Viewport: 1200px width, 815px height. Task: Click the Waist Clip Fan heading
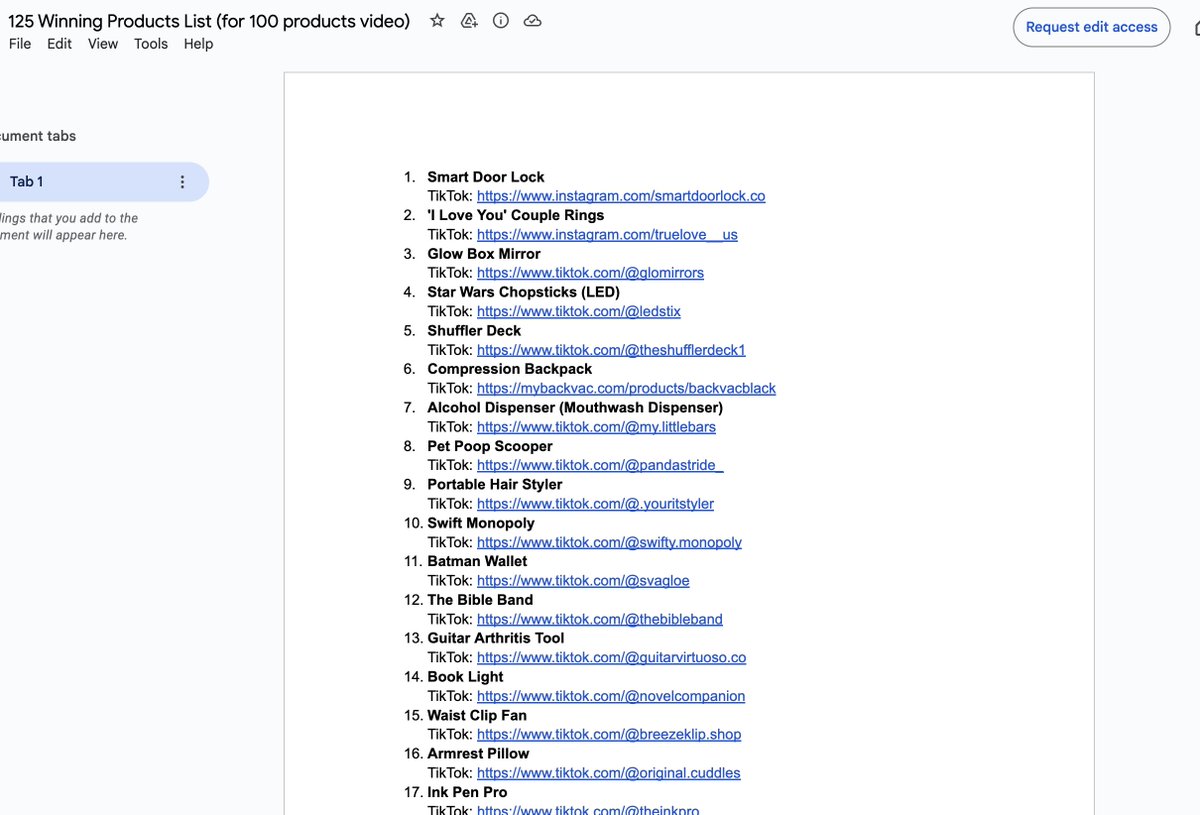pos(477,715)
